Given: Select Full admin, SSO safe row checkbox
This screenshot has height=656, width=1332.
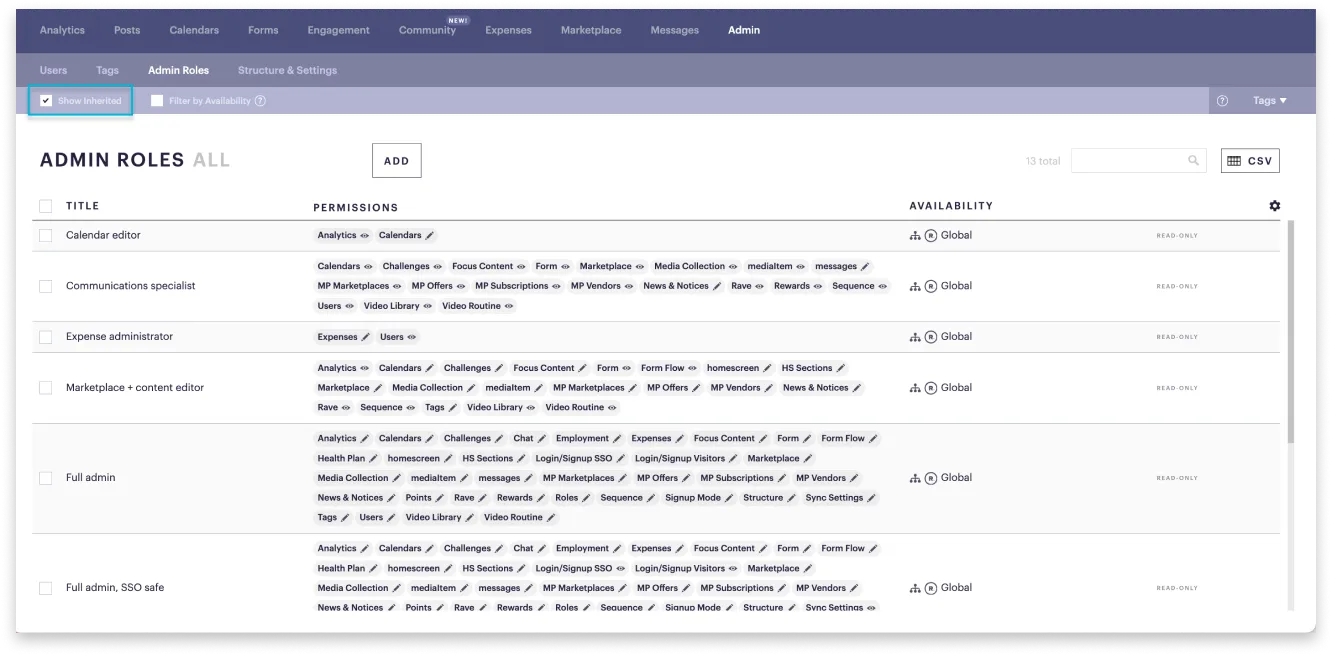Looking at the screenshot, I should point(46,588).
